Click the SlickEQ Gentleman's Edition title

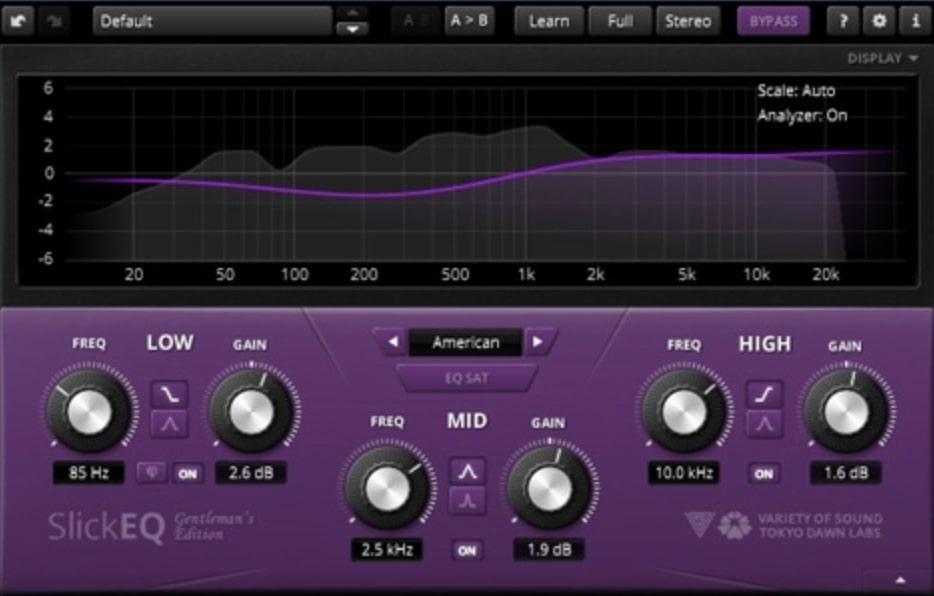[151, 527]
